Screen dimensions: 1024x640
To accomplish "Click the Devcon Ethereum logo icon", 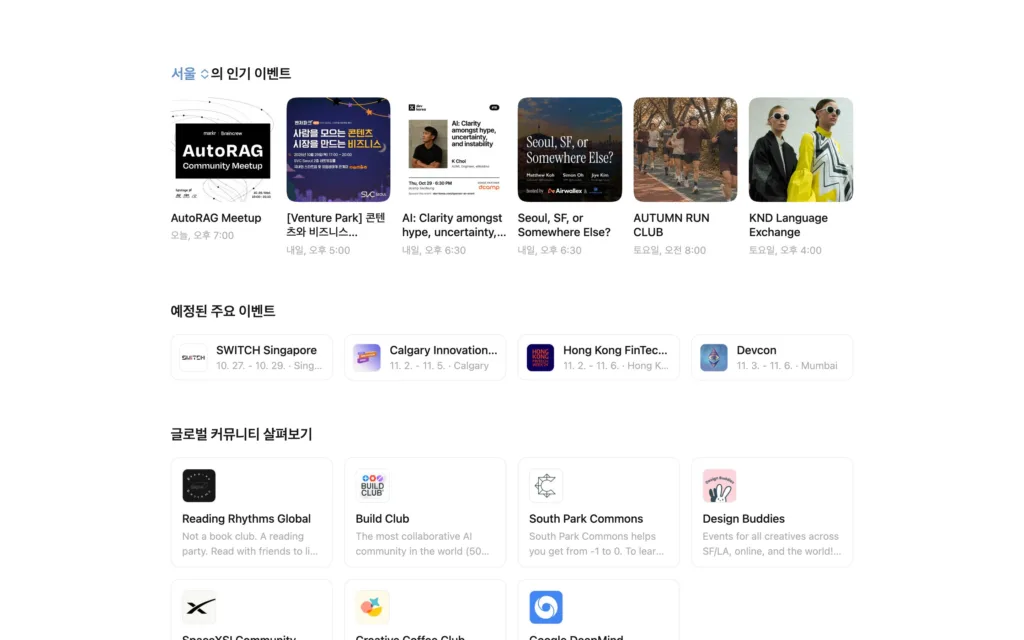I will tap(714, 358).
